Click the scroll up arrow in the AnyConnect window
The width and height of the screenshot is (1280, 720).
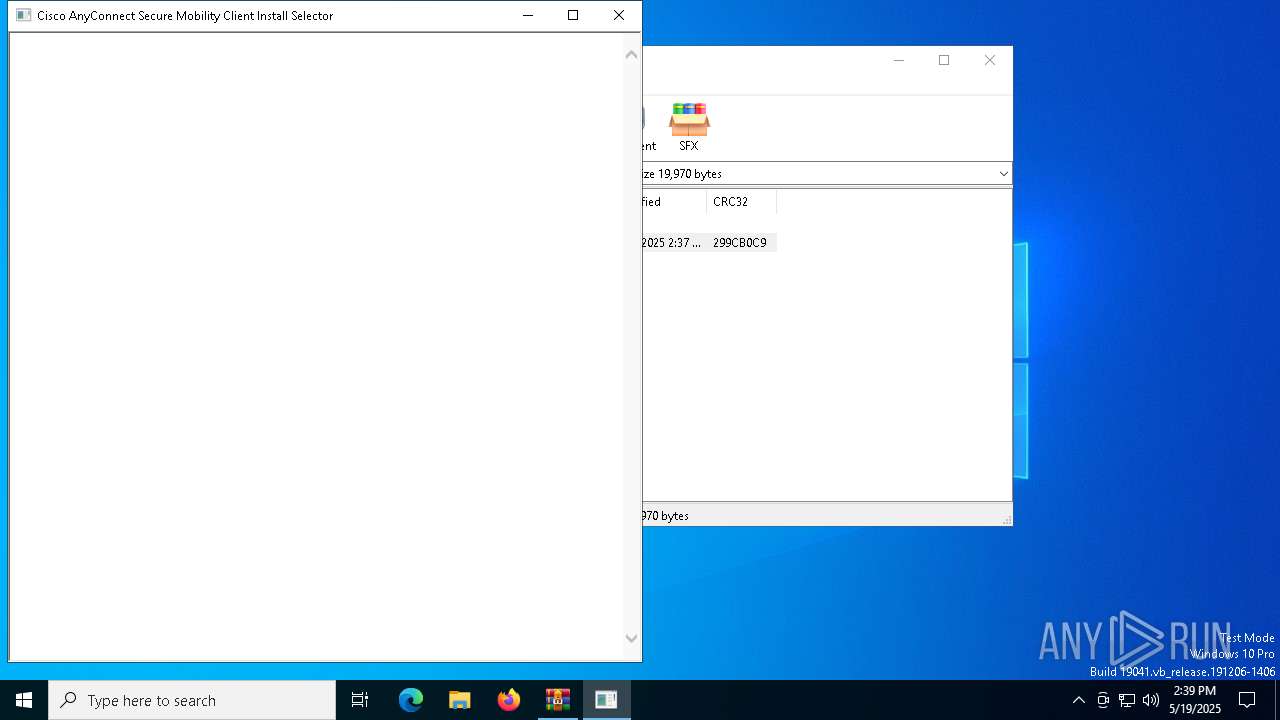click(631, 55)
